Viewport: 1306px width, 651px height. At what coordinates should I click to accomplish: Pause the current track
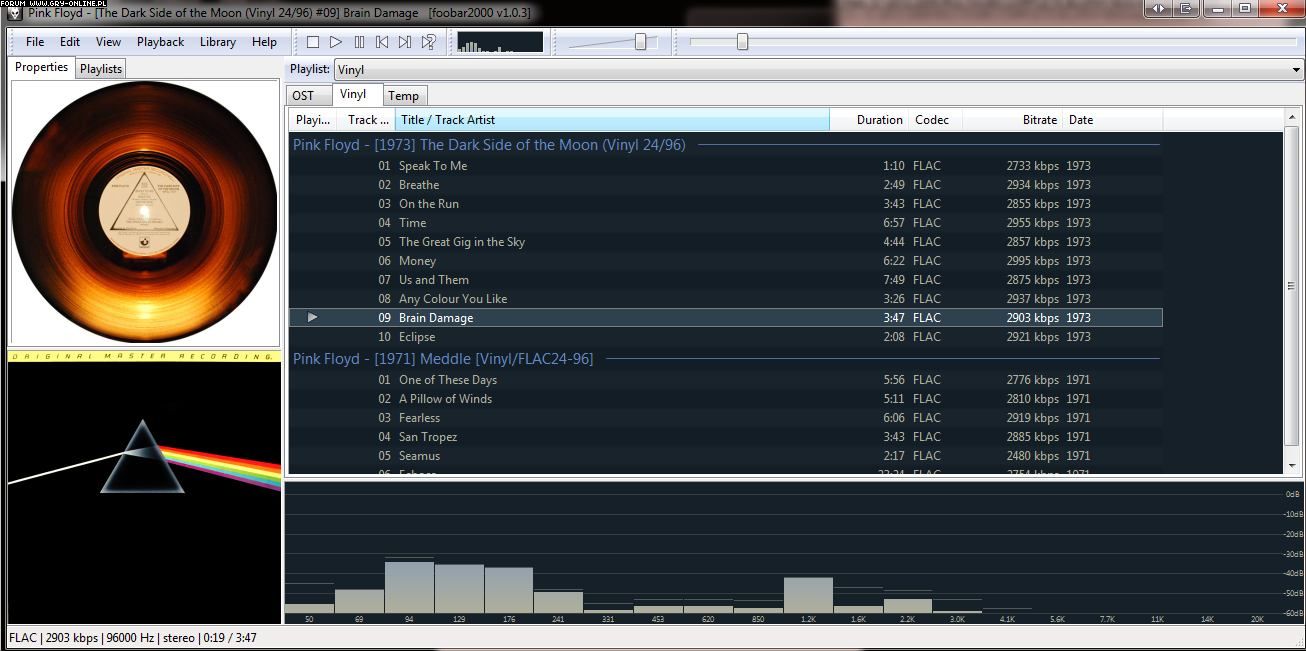359,42
